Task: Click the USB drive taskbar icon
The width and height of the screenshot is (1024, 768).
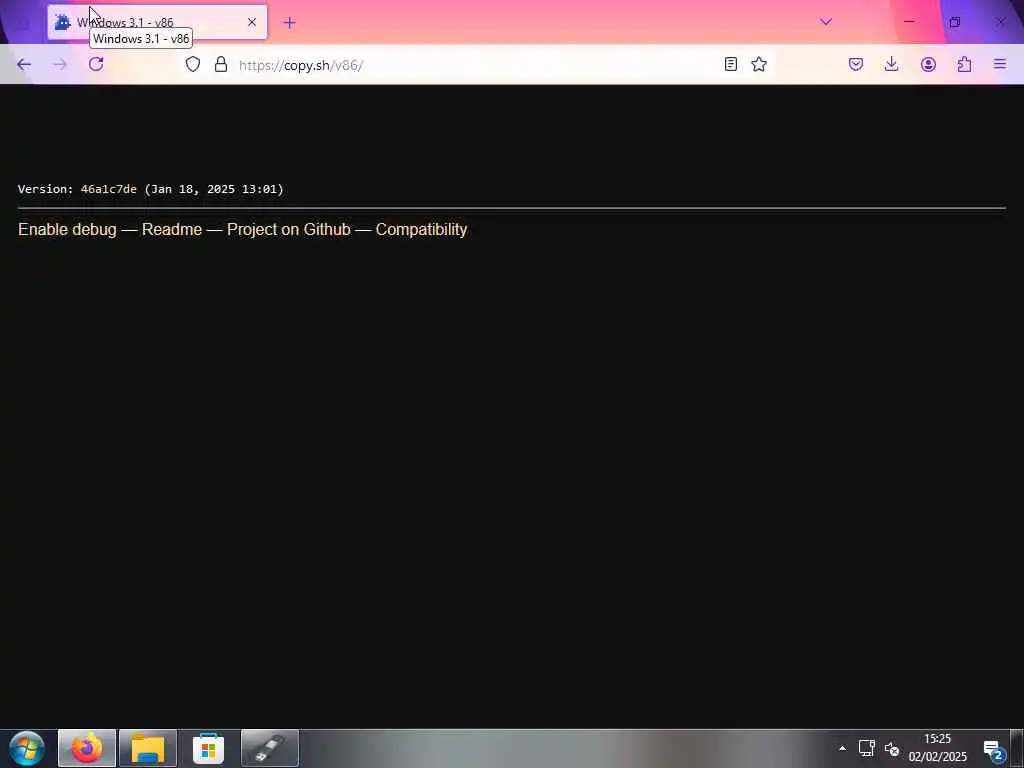Action: coord(270,748)
